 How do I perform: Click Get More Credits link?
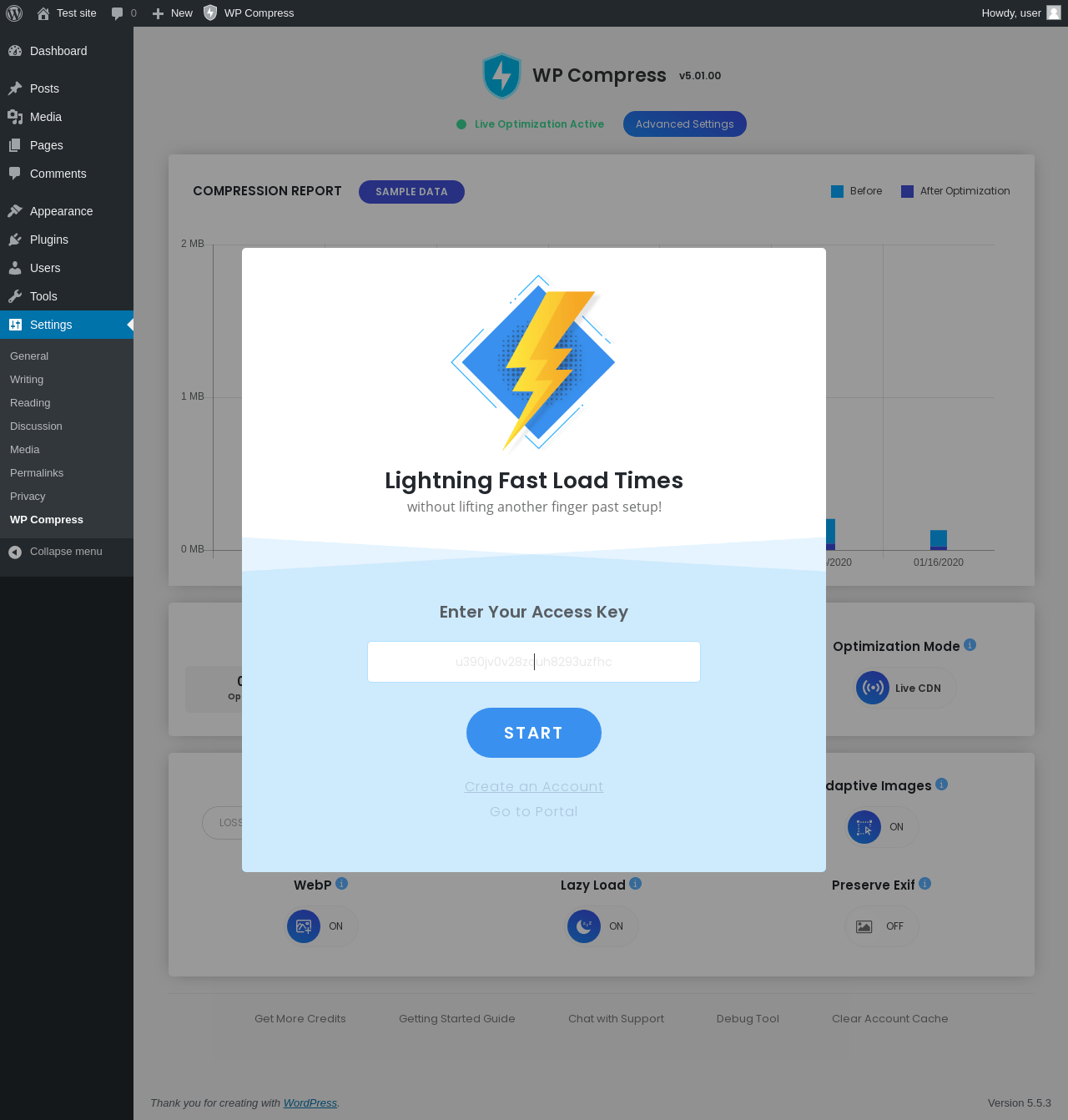(x=300, y=1018)
